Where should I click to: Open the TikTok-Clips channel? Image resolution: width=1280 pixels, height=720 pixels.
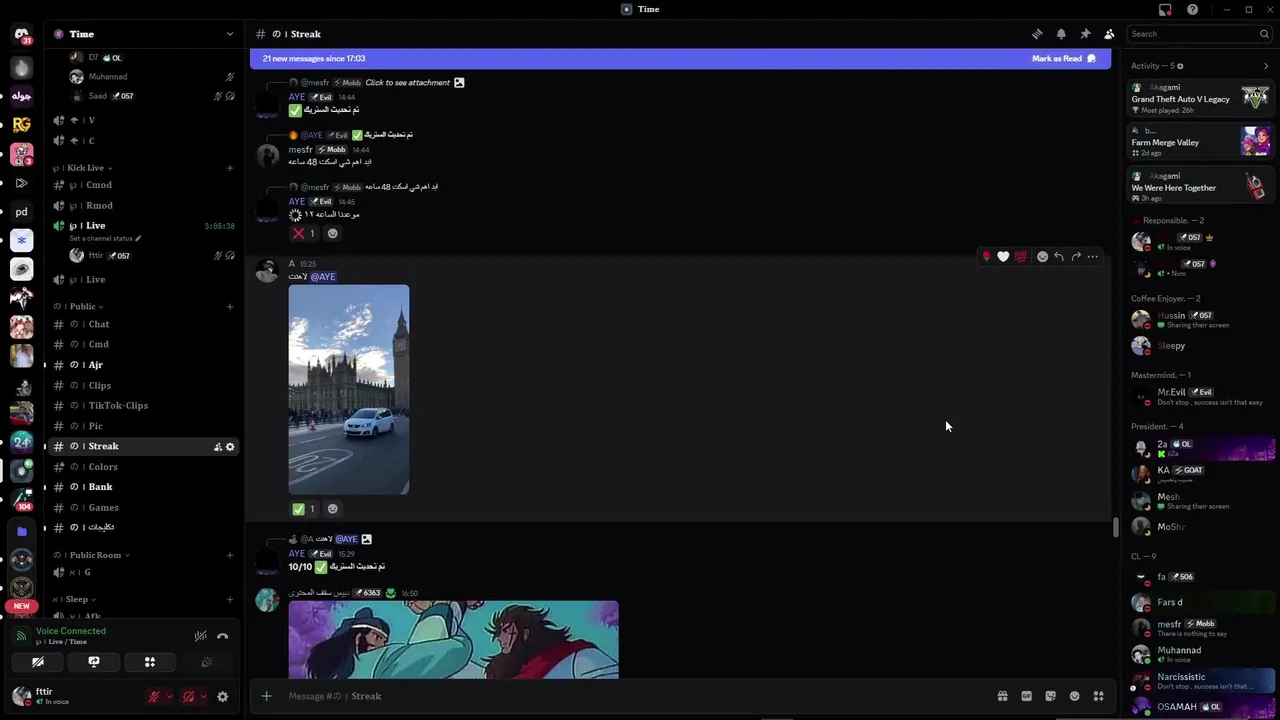[x=144, y=405]
